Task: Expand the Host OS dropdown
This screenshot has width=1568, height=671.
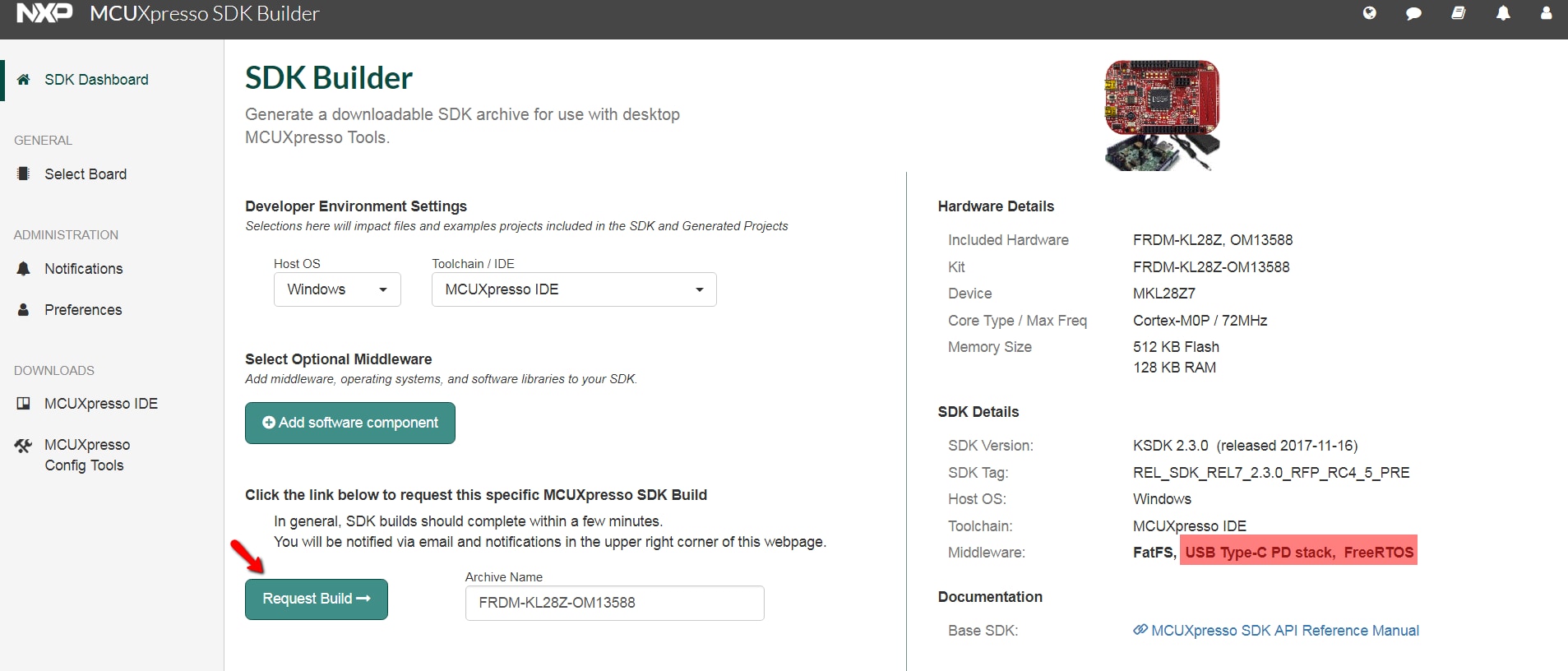Action: click(x=337, y=289)
